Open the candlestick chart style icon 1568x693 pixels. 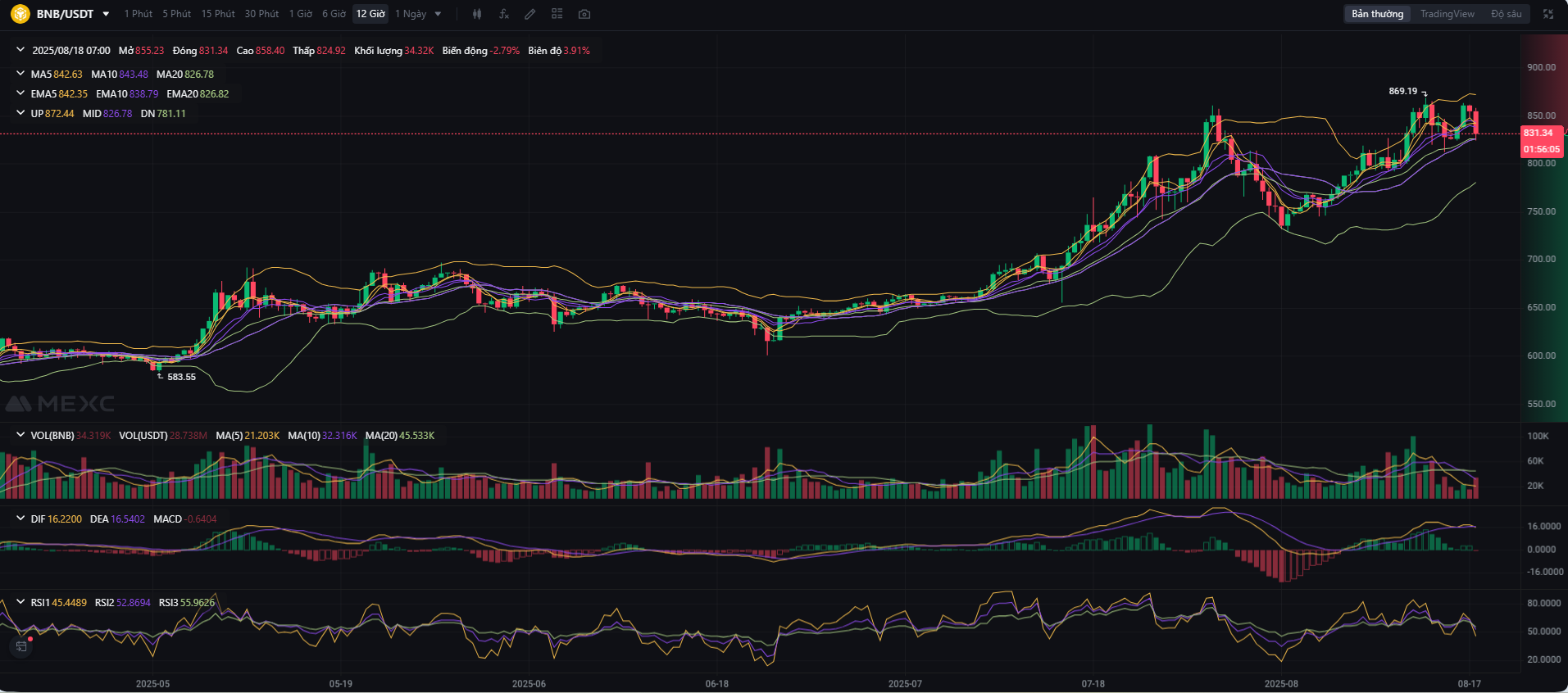coord(477,14)
